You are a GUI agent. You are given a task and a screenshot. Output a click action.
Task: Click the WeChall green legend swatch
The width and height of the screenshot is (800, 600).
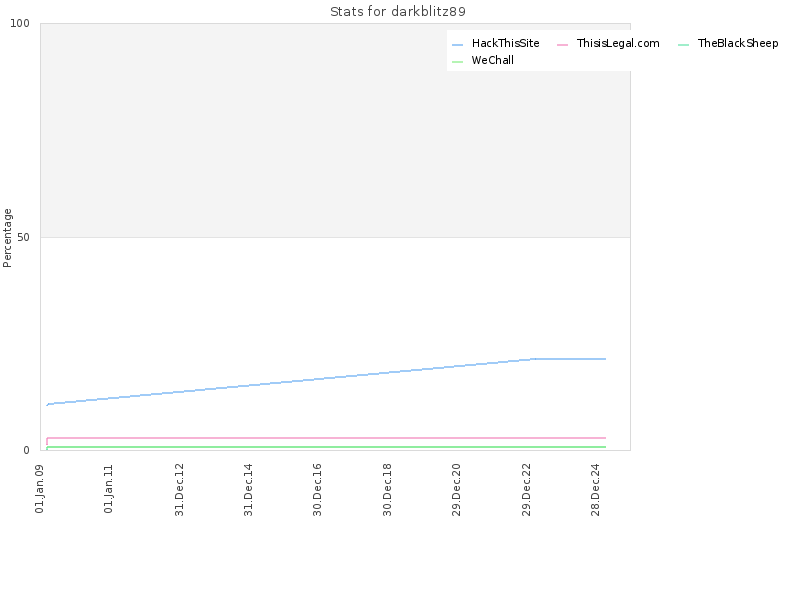tap(458, 62)
